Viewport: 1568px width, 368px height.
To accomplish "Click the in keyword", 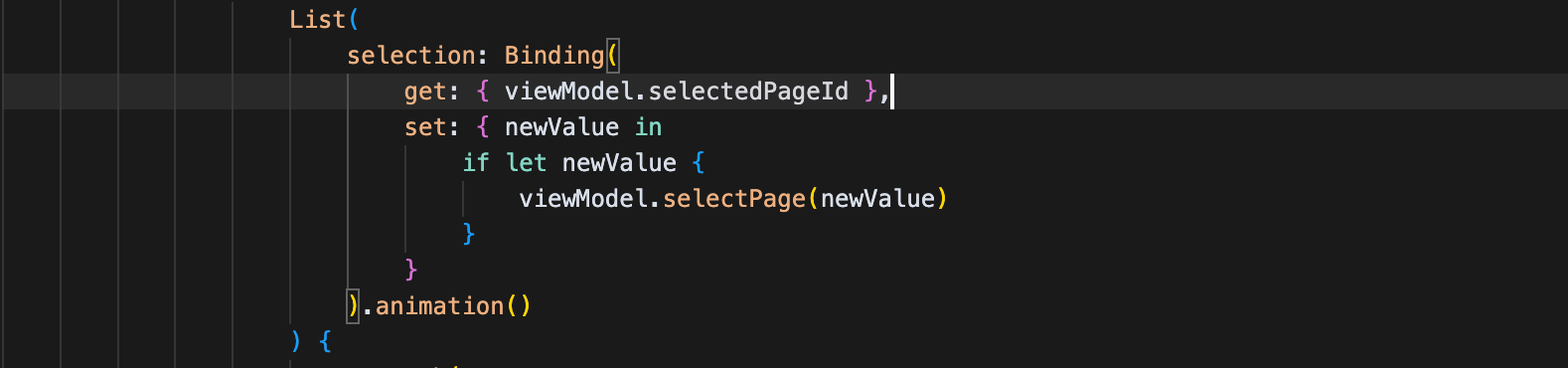I will (648, 127).
